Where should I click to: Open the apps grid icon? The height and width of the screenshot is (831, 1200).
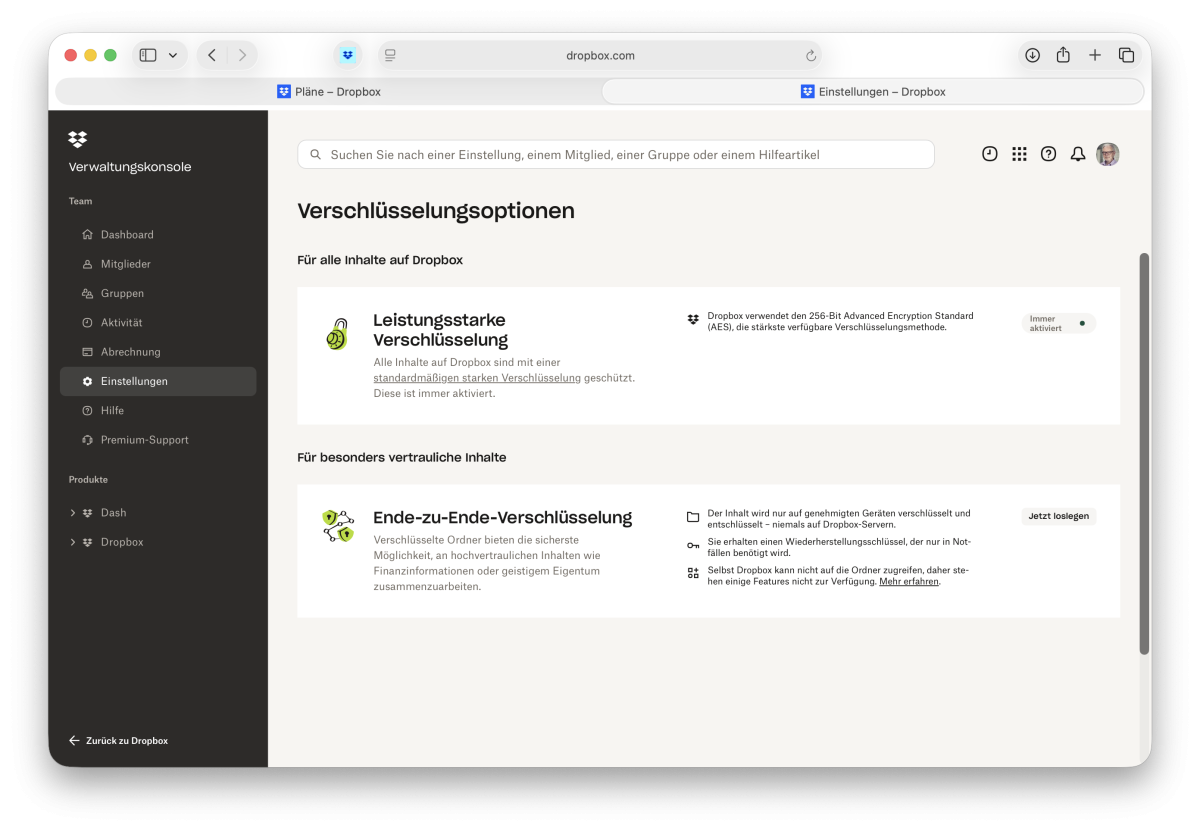coord(1019,154)
